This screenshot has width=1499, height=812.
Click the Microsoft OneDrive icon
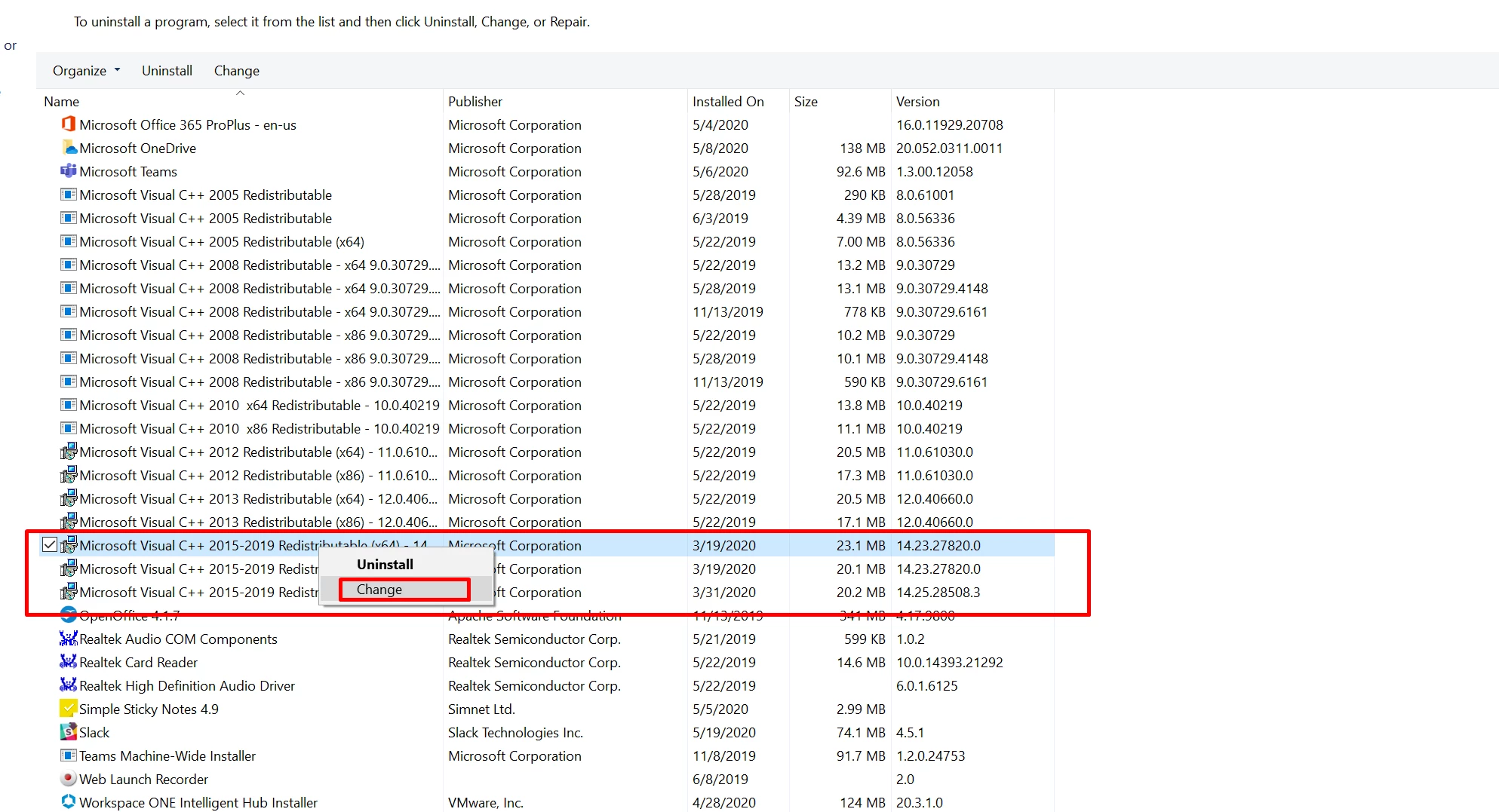pos(68,147)
